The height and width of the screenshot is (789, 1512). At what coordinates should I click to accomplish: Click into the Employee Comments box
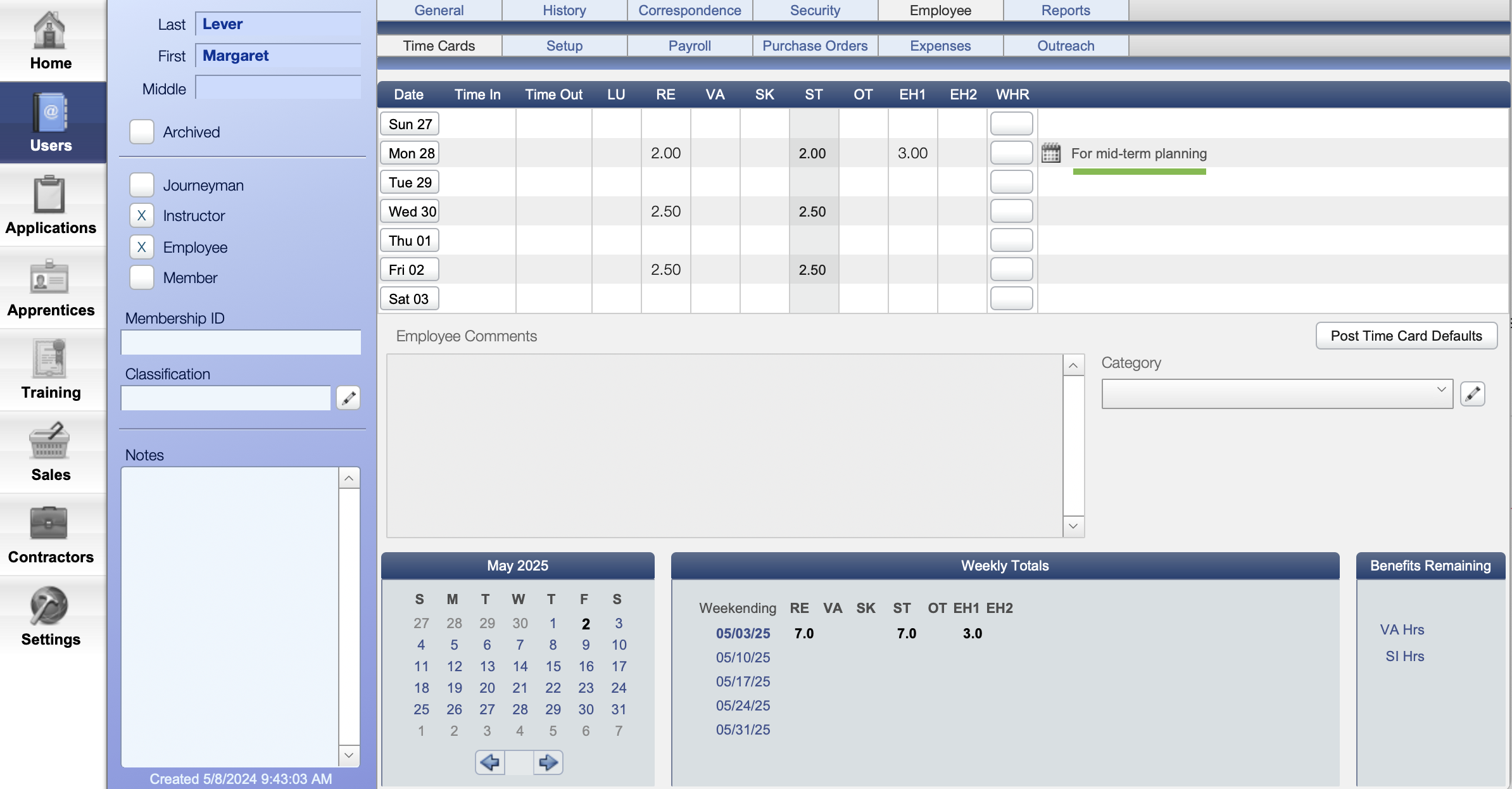pyautogui.click(x=724, y=446)
